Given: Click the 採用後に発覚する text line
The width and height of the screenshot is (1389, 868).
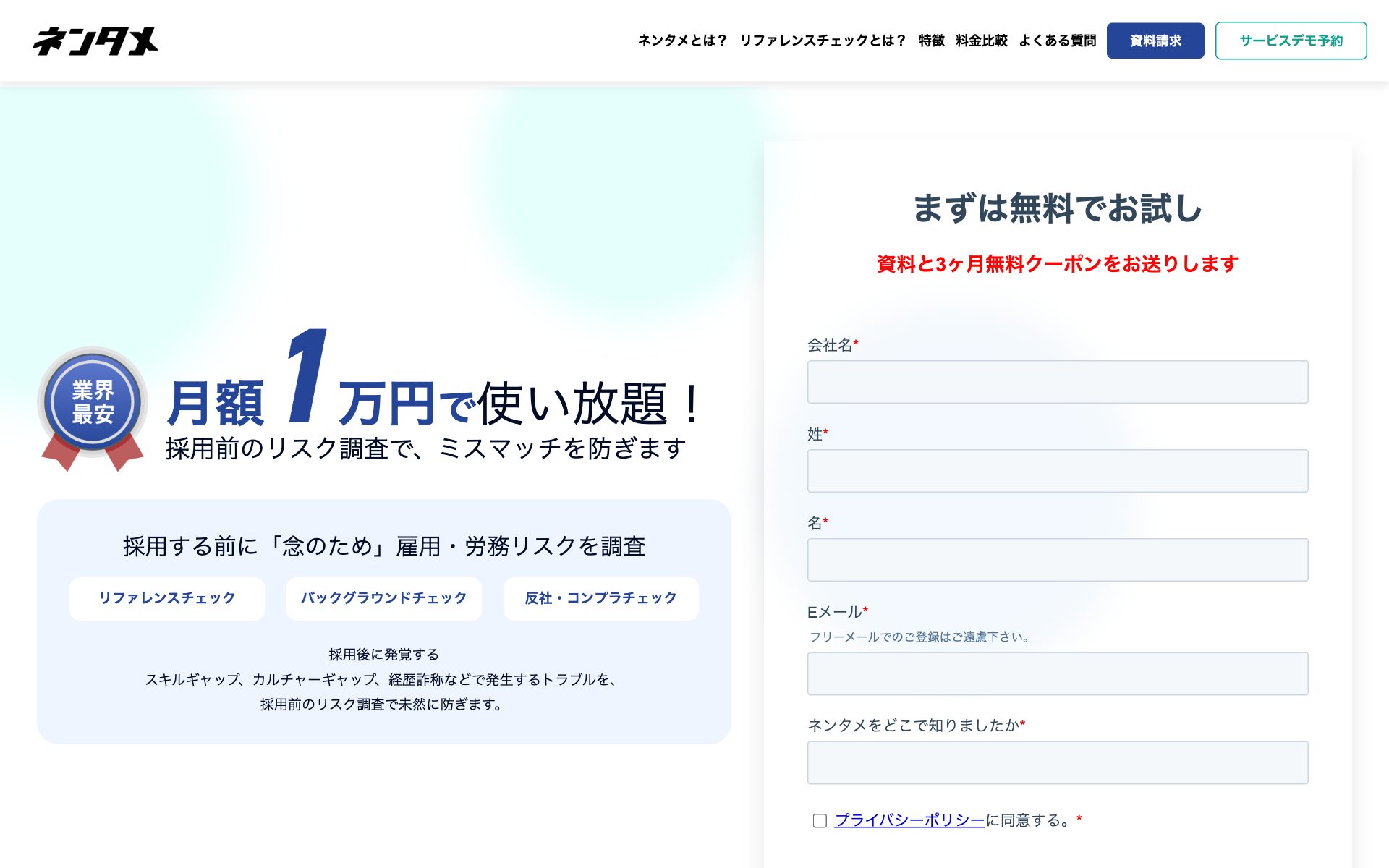Looking at the screenshot, I should [x=384, y=655].
